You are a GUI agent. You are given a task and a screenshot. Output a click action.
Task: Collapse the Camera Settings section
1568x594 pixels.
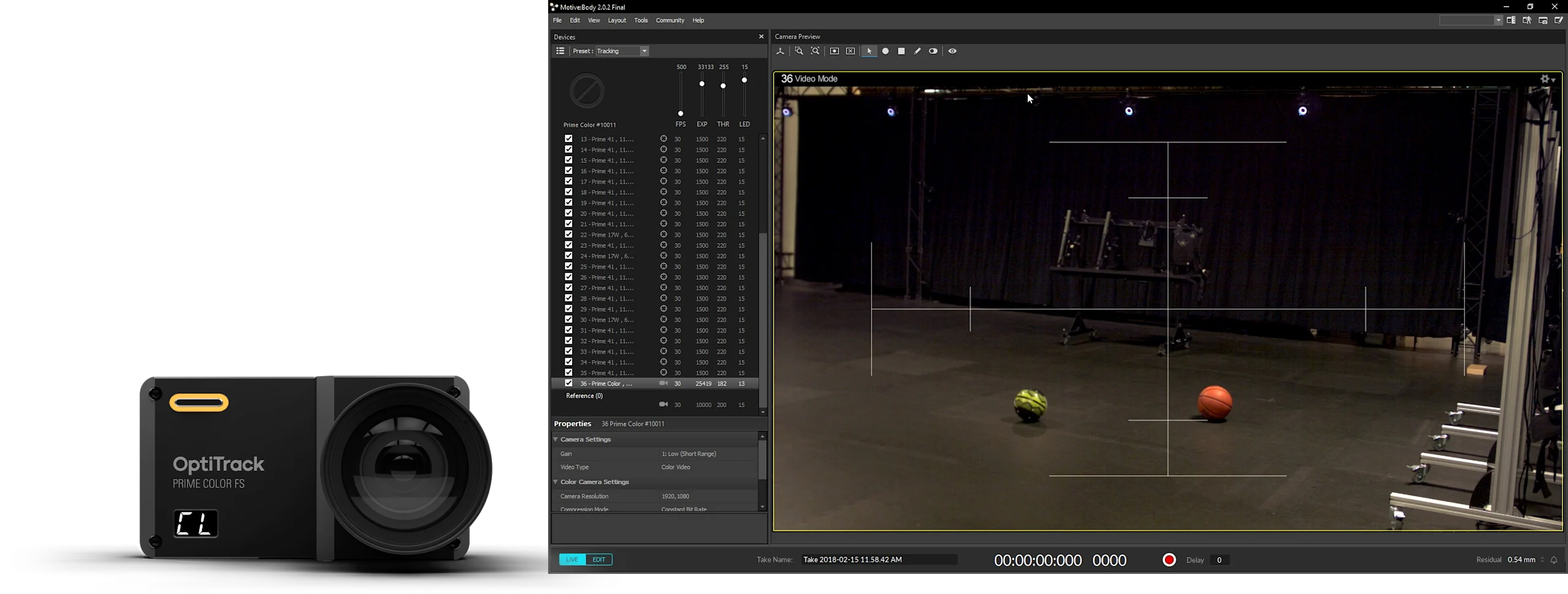[x=556, y=440]
